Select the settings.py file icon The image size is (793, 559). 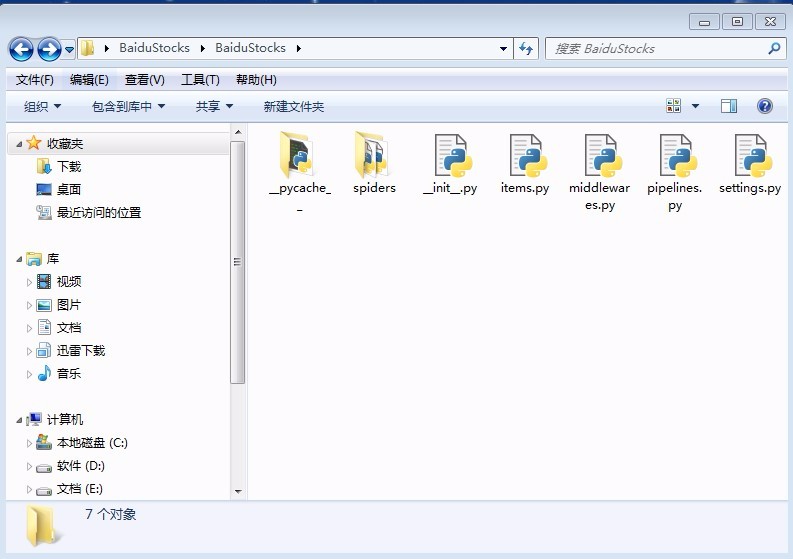(753, 156)
